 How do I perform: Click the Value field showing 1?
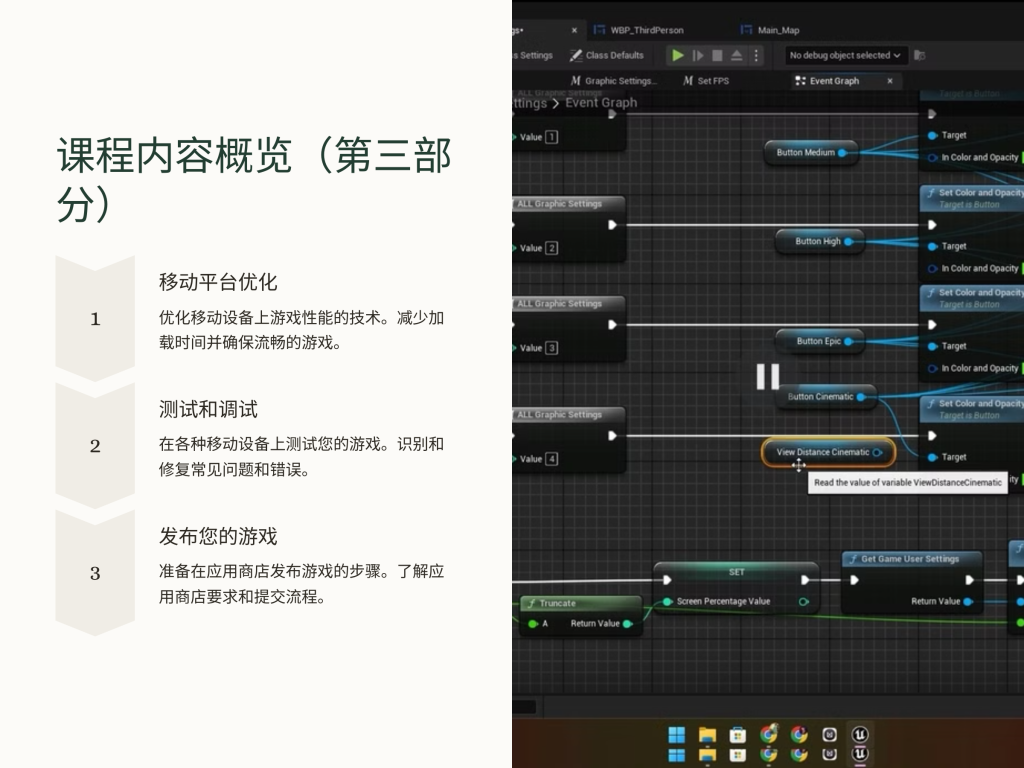[552, 137]
